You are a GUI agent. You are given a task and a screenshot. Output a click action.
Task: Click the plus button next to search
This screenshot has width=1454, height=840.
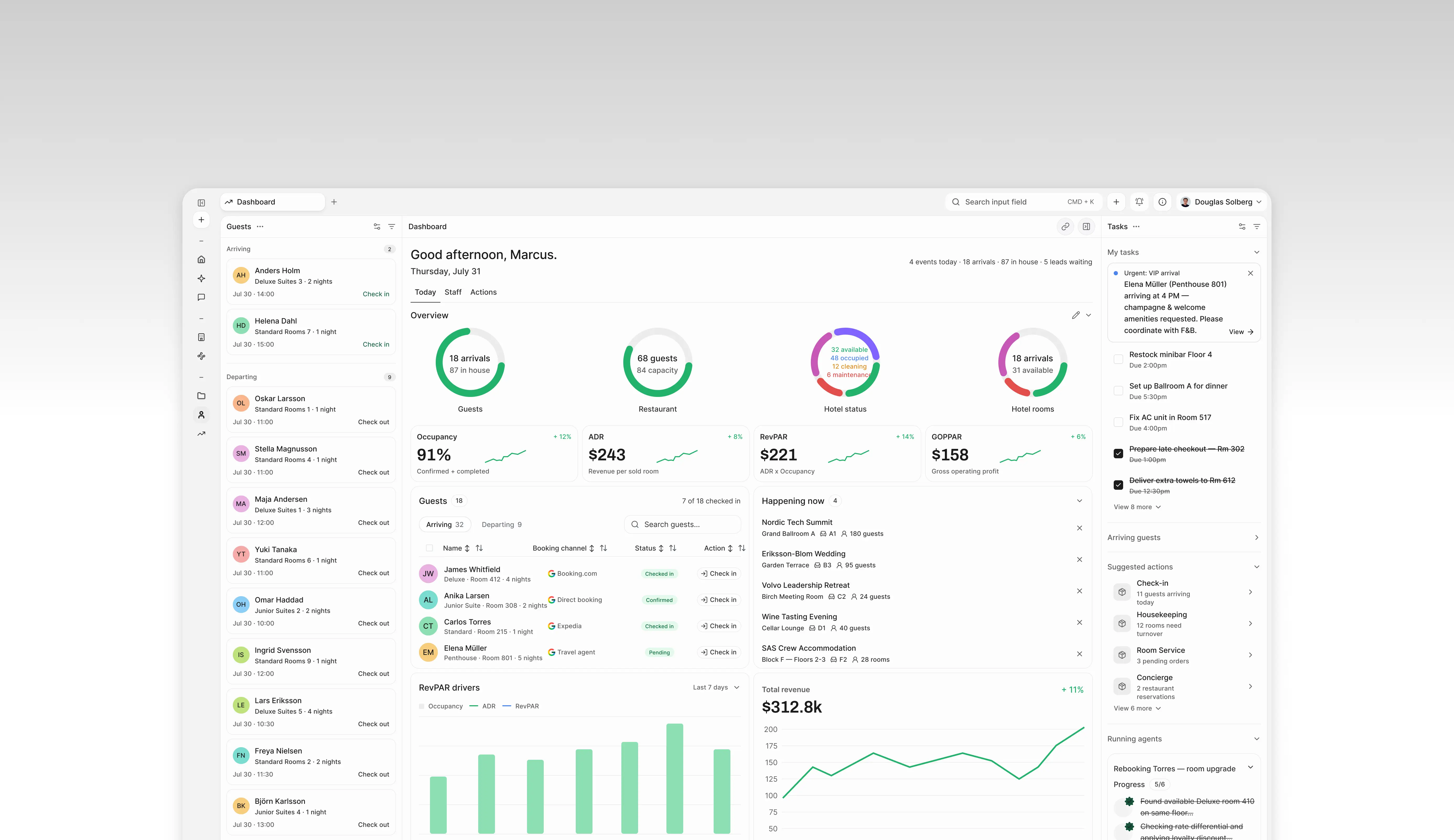1116,202
